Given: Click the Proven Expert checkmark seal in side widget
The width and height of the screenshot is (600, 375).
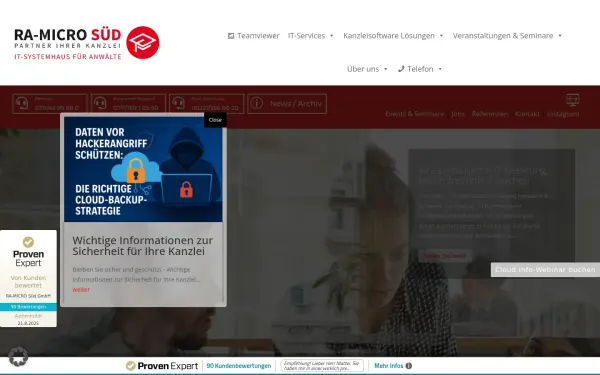Looking at the screenshot, I should pyautogui.click(x=28, y=242).
